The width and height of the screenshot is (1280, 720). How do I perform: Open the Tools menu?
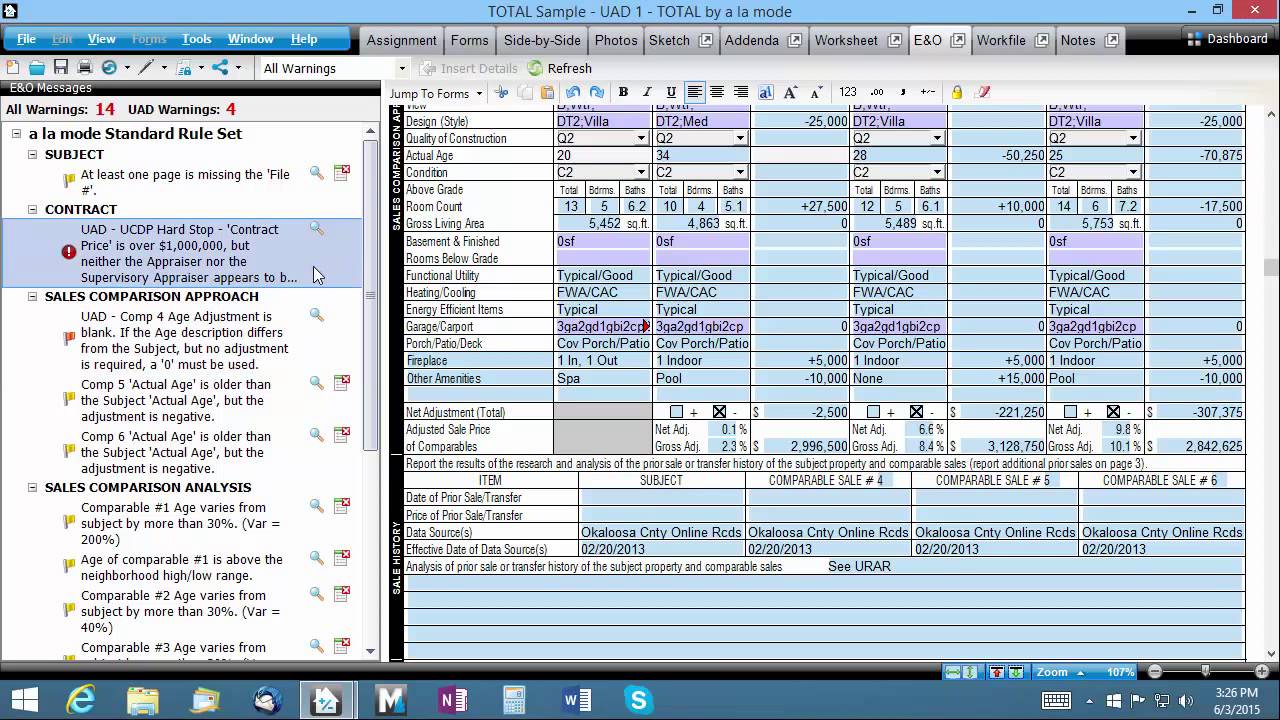tap(196, 39)
